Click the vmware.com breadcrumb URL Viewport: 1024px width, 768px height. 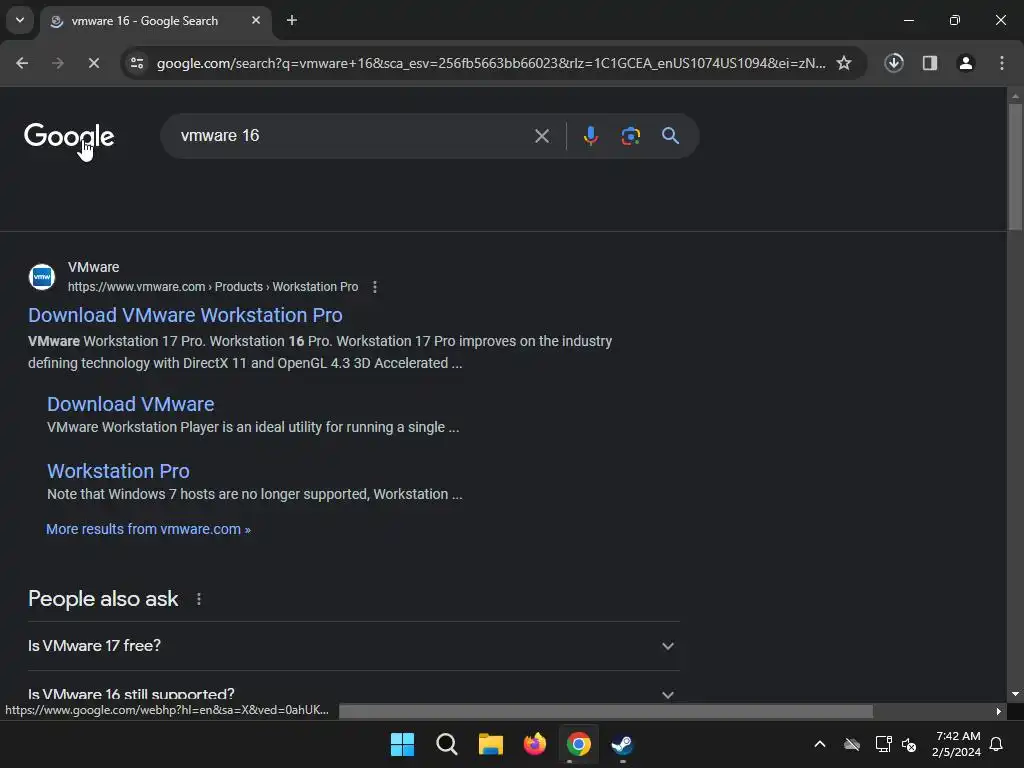tap(213, 287)
